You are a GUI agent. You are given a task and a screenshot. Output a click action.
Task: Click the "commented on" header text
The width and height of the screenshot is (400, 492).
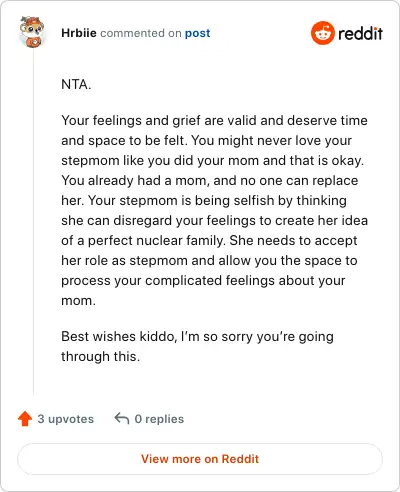[x=141, y=33]
